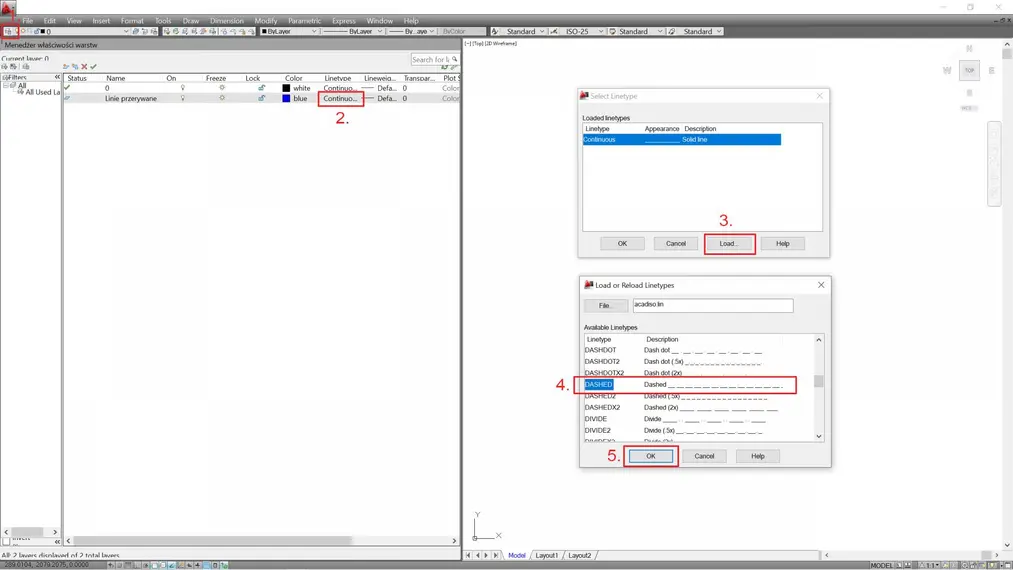
Task: Switch to the Model tab
Action: pyautogui.click(x=517, y=555)
